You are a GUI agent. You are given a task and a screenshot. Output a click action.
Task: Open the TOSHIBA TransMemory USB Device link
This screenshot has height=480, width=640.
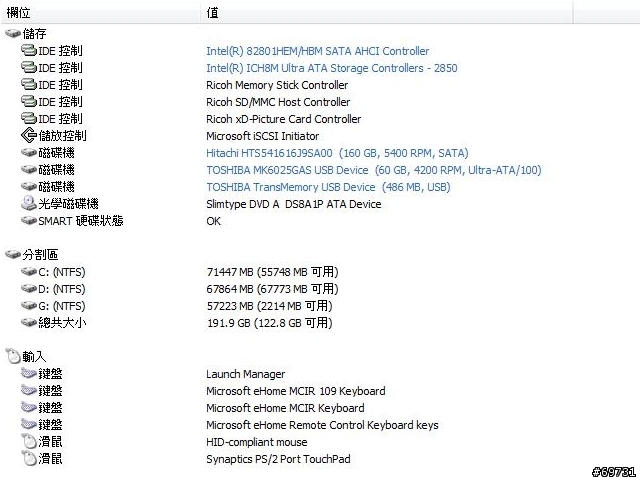tap(328, 187)
